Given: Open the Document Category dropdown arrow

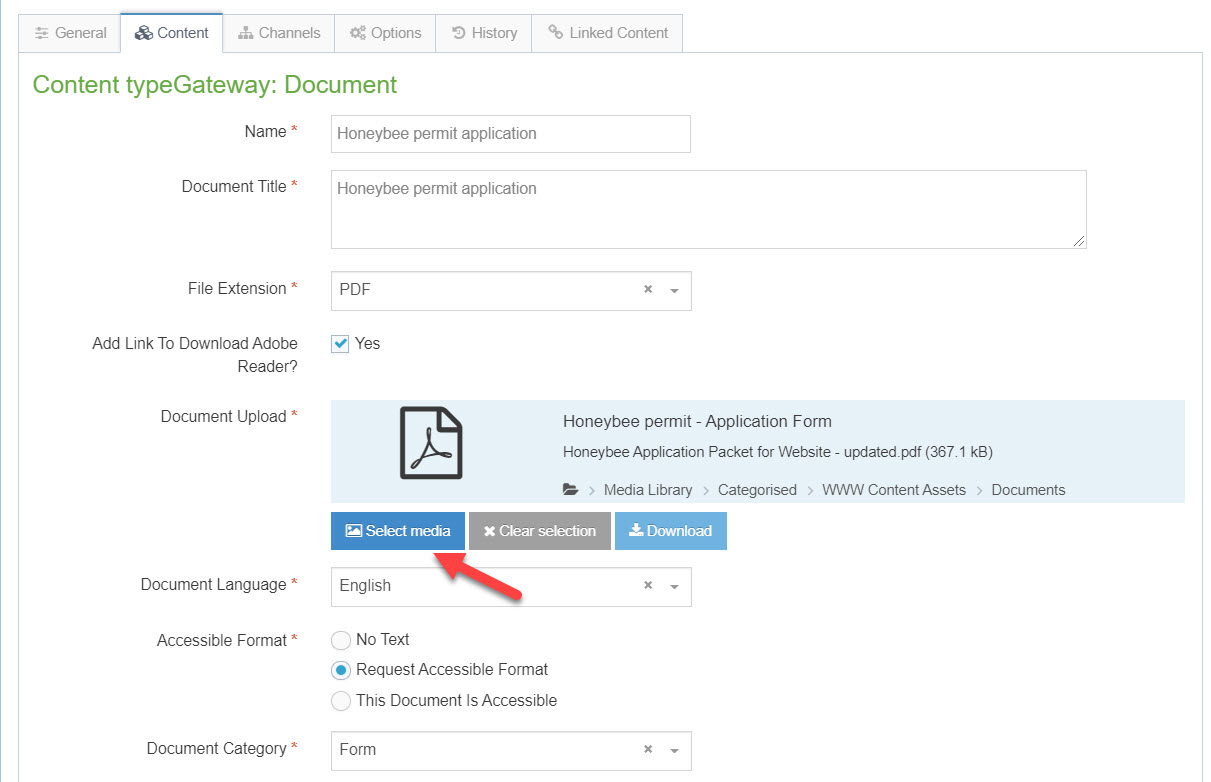Looking at the screenshot, I should coord(674,751).
